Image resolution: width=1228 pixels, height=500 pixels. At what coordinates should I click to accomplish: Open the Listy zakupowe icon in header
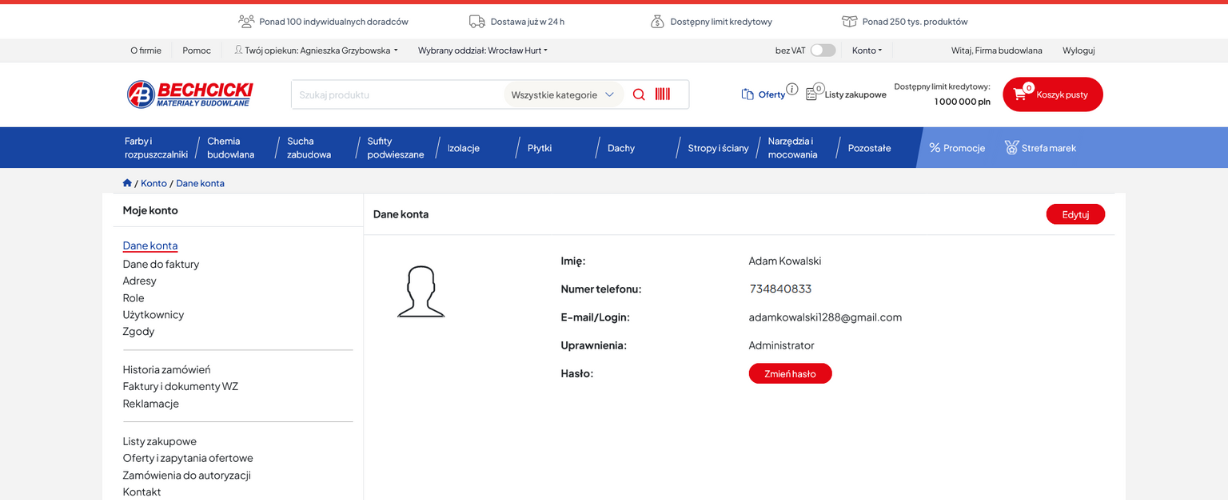coord(813,93)
